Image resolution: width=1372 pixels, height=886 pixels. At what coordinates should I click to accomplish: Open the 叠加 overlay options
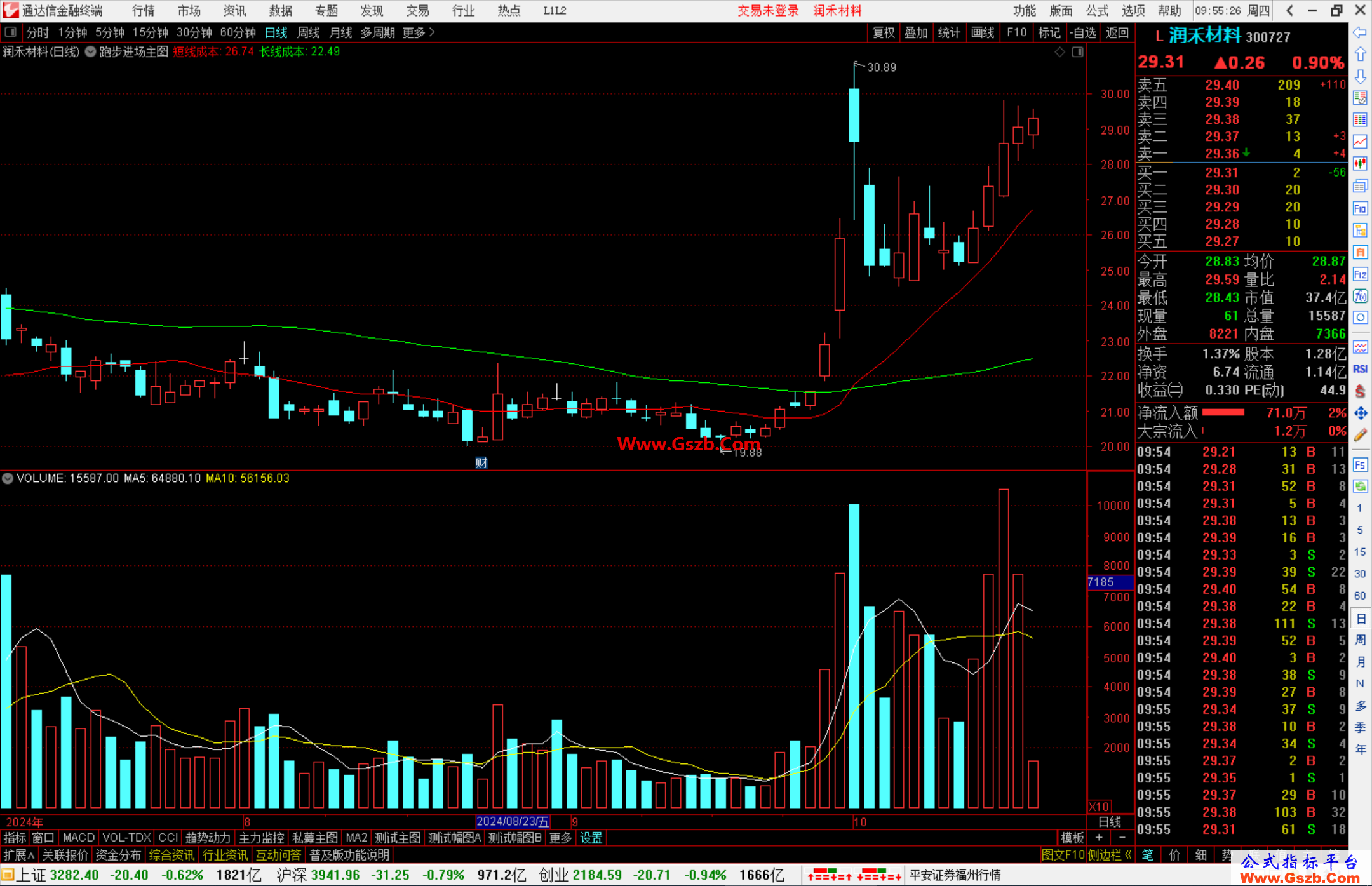(917, 32)
